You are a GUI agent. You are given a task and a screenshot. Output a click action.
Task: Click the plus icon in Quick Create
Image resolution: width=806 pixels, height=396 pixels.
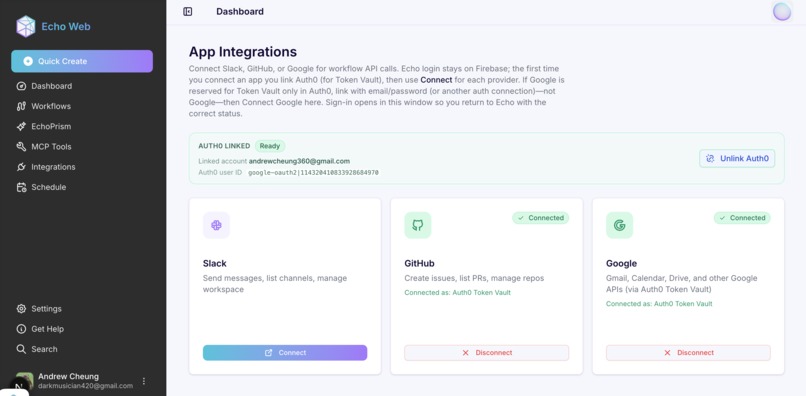click(x=28, y=61)
